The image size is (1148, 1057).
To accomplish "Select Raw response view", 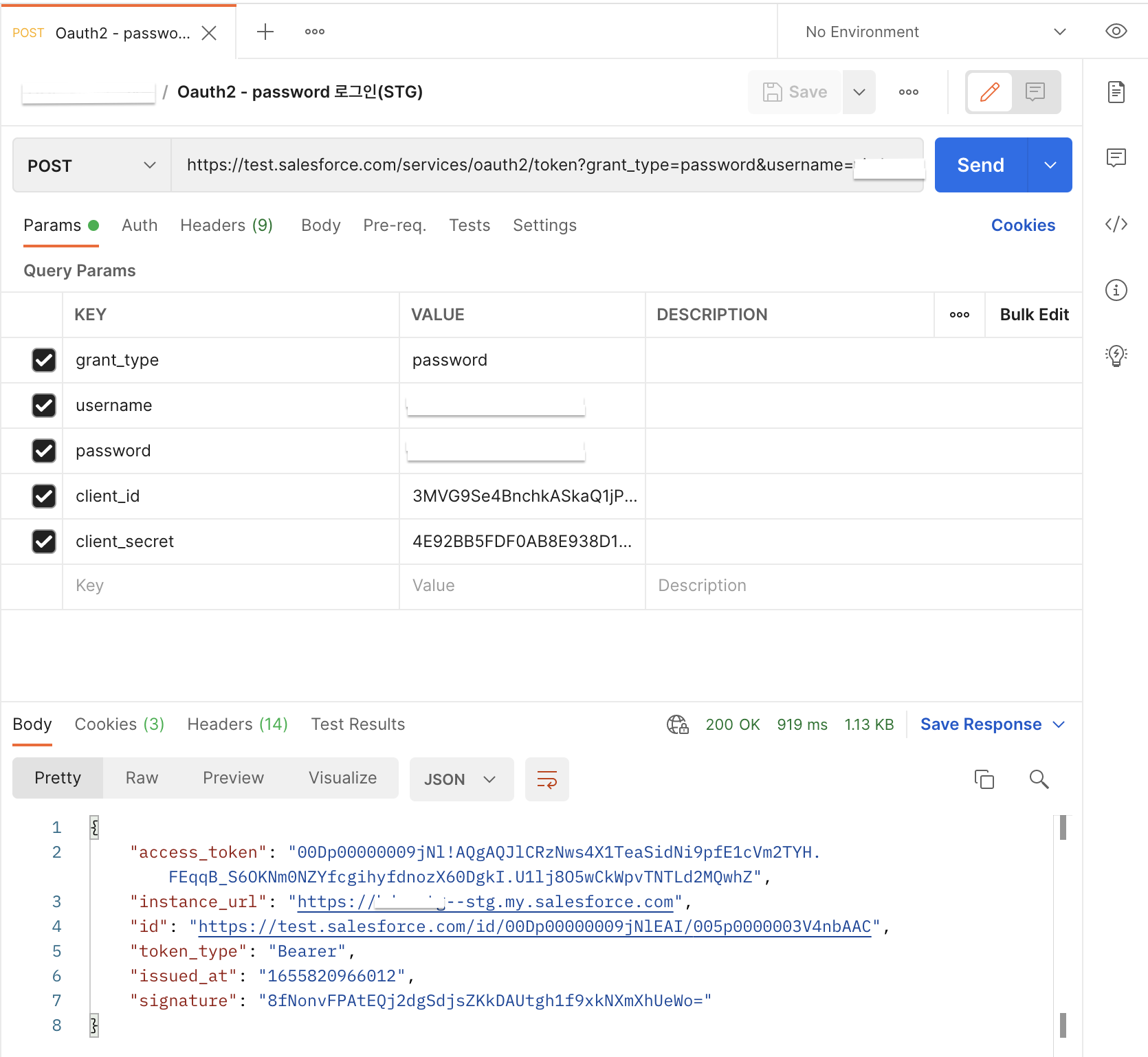I will (142, 778).
